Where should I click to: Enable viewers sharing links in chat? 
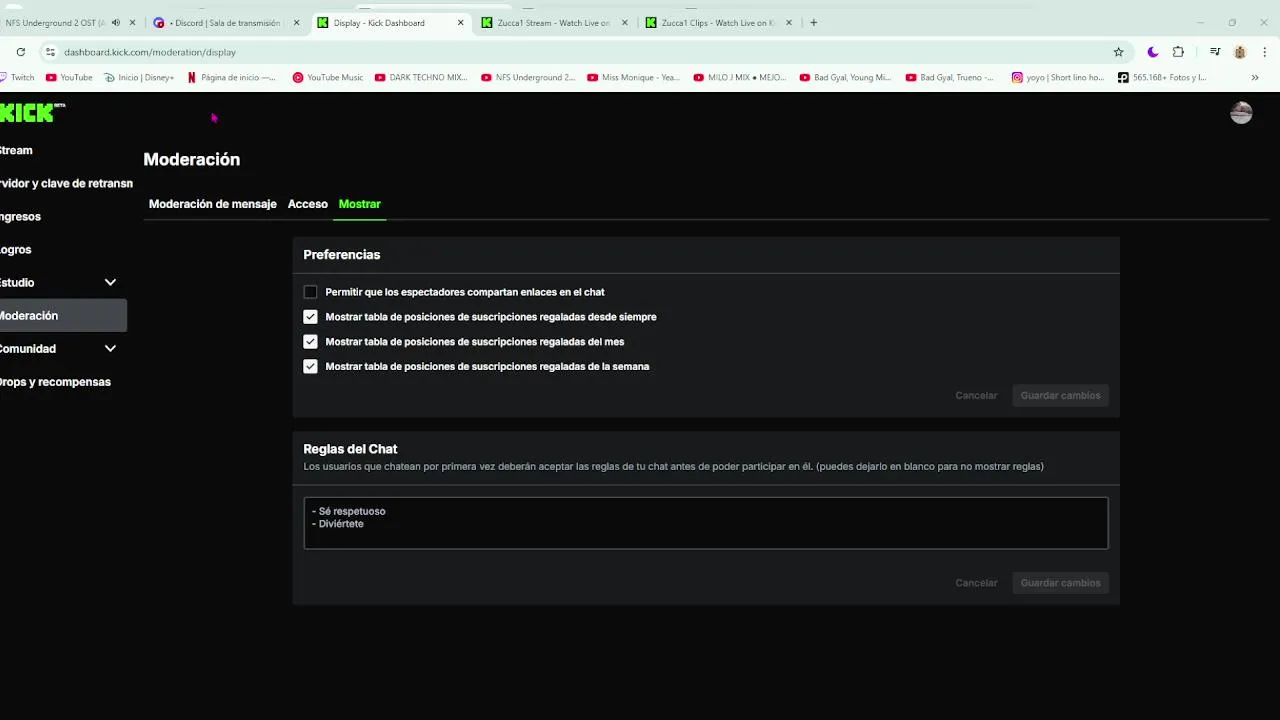tap(310, 292)
